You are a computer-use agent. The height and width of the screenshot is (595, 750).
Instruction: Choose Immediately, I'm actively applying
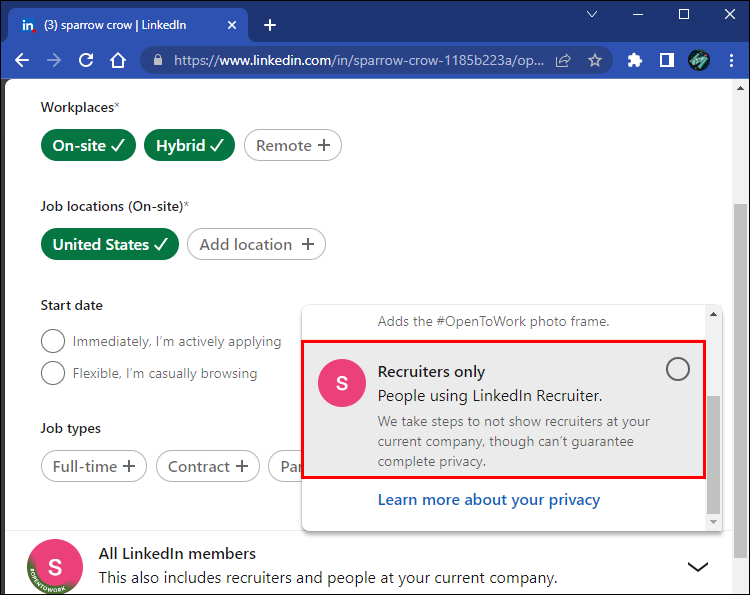(53, 341)
